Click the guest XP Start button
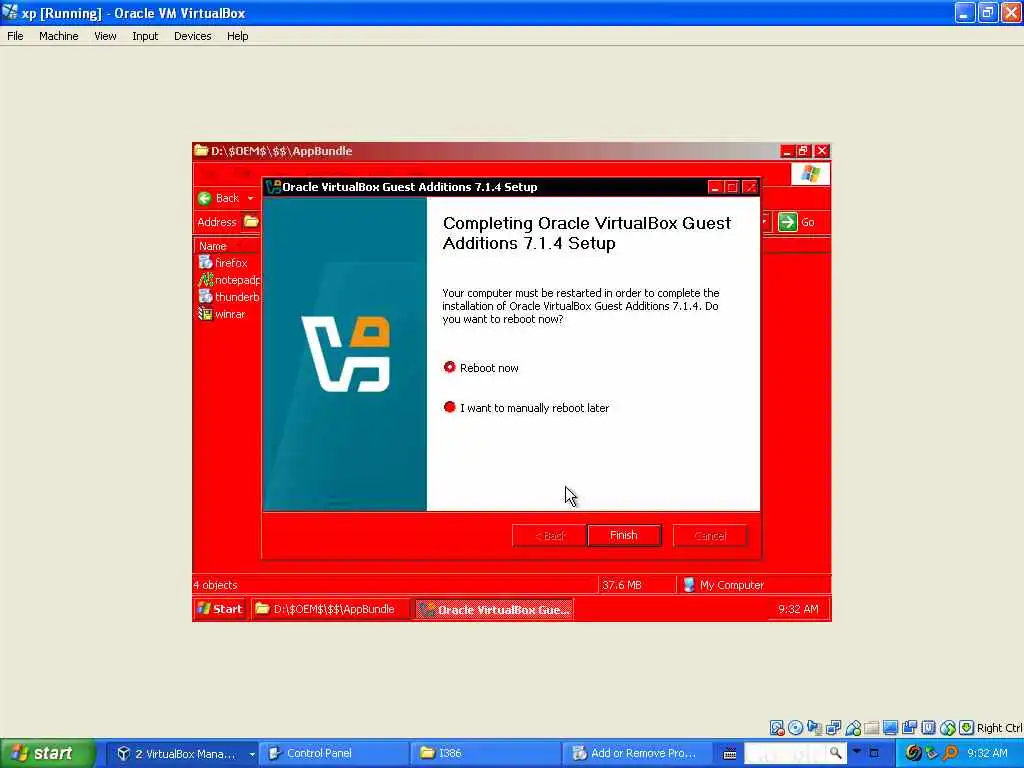 (220, 609)
